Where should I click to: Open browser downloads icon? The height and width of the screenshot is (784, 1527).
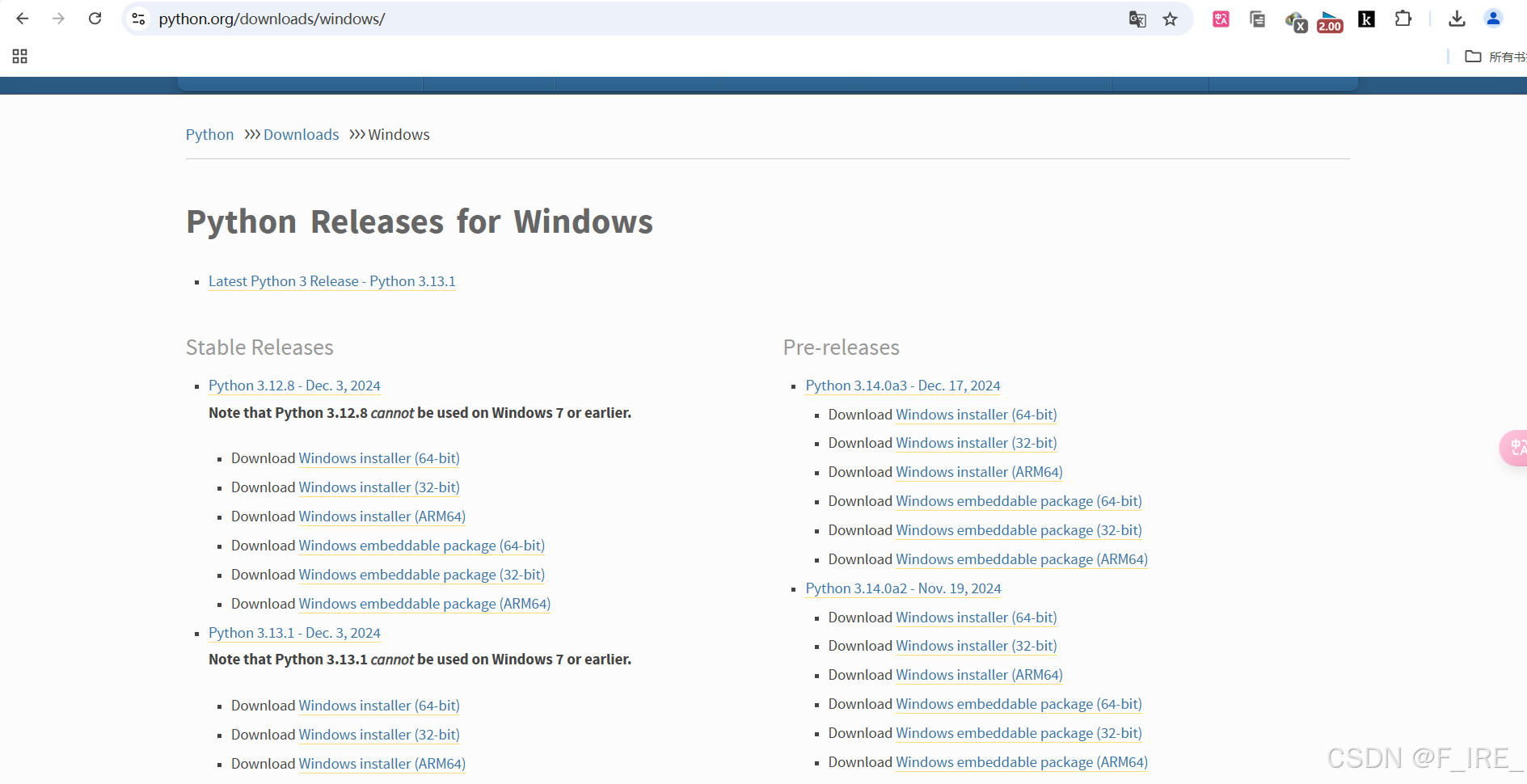[x=1457, y=19]
